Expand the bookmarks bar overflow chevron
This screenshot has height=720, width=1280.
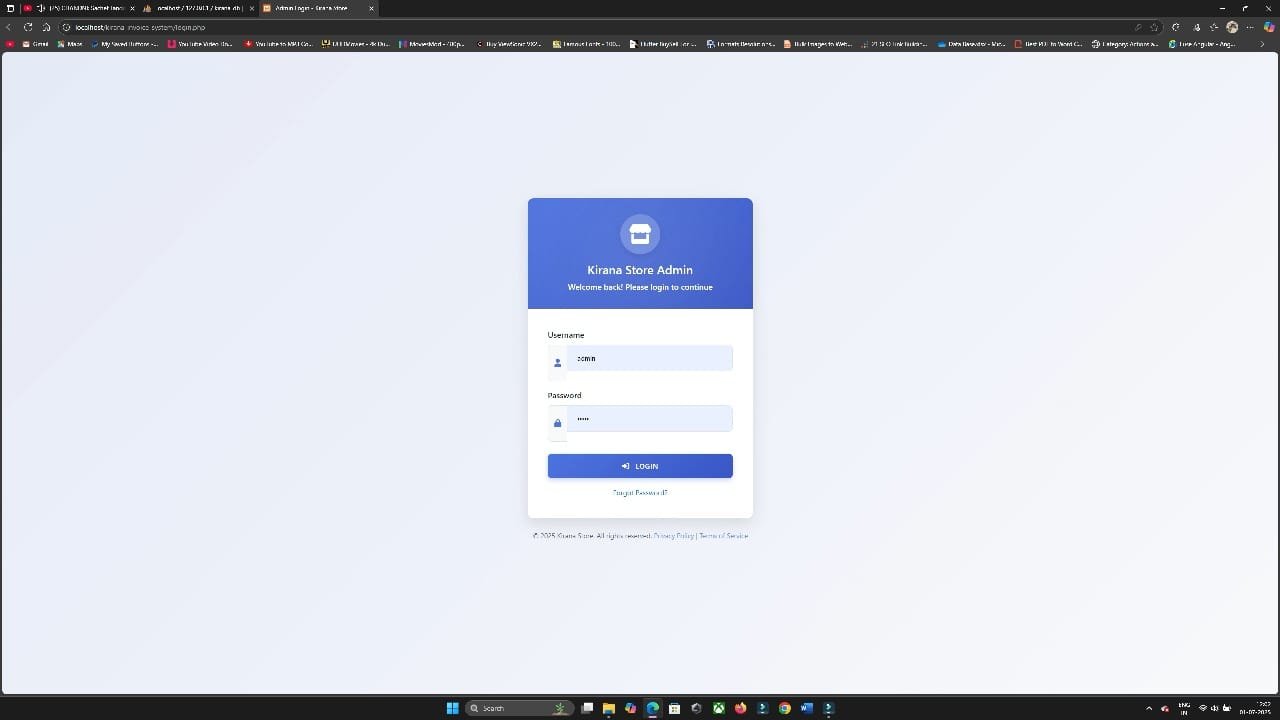point(1262,44)
